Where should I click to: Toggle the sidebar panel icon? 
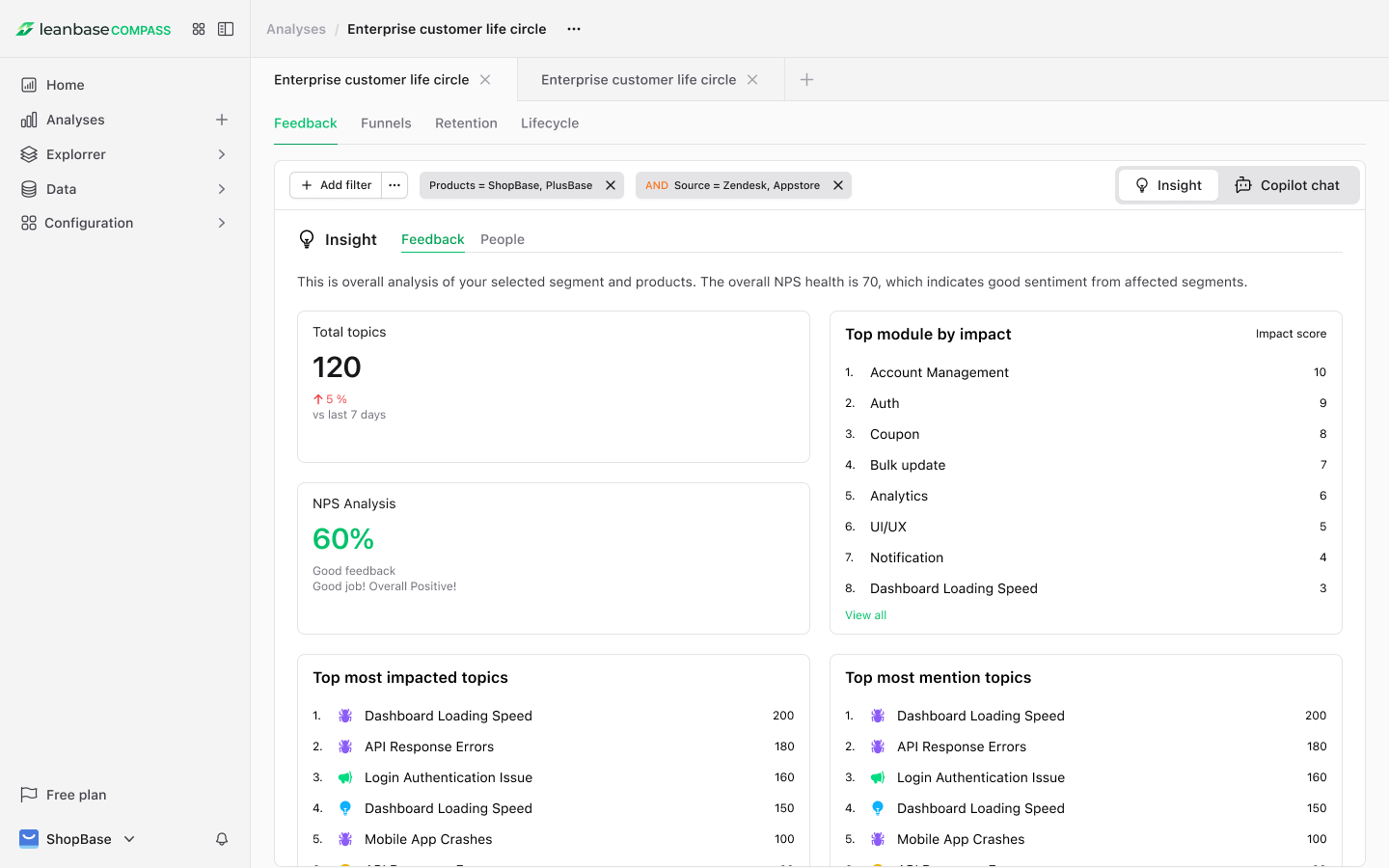click(226, 29)
